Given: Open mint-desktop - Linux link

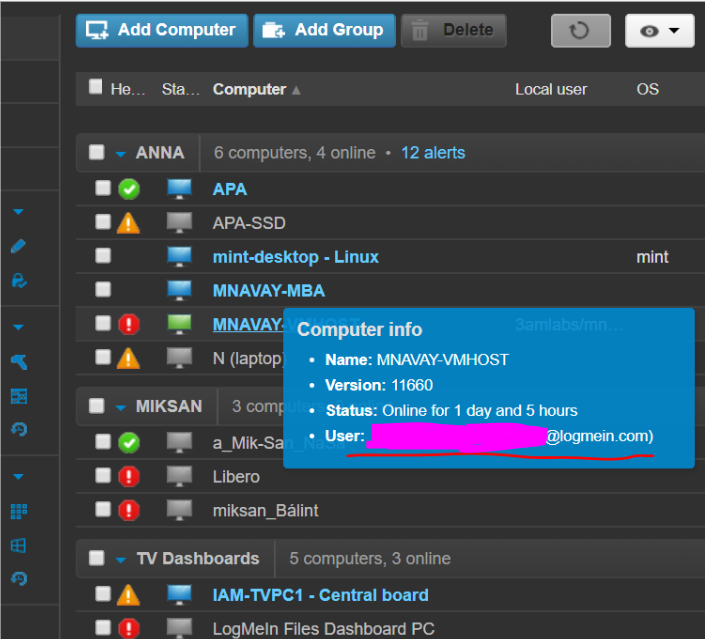Looking at the screenshot, I should point(295,257).
